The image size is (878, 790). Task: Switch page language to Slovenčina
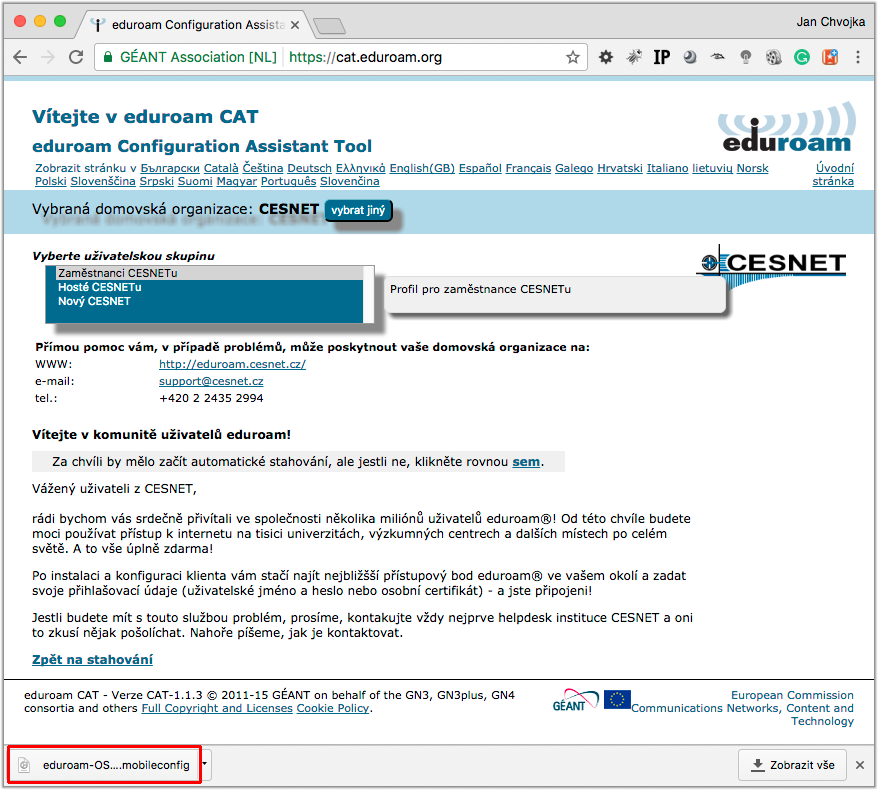click(x=349, y=181)
